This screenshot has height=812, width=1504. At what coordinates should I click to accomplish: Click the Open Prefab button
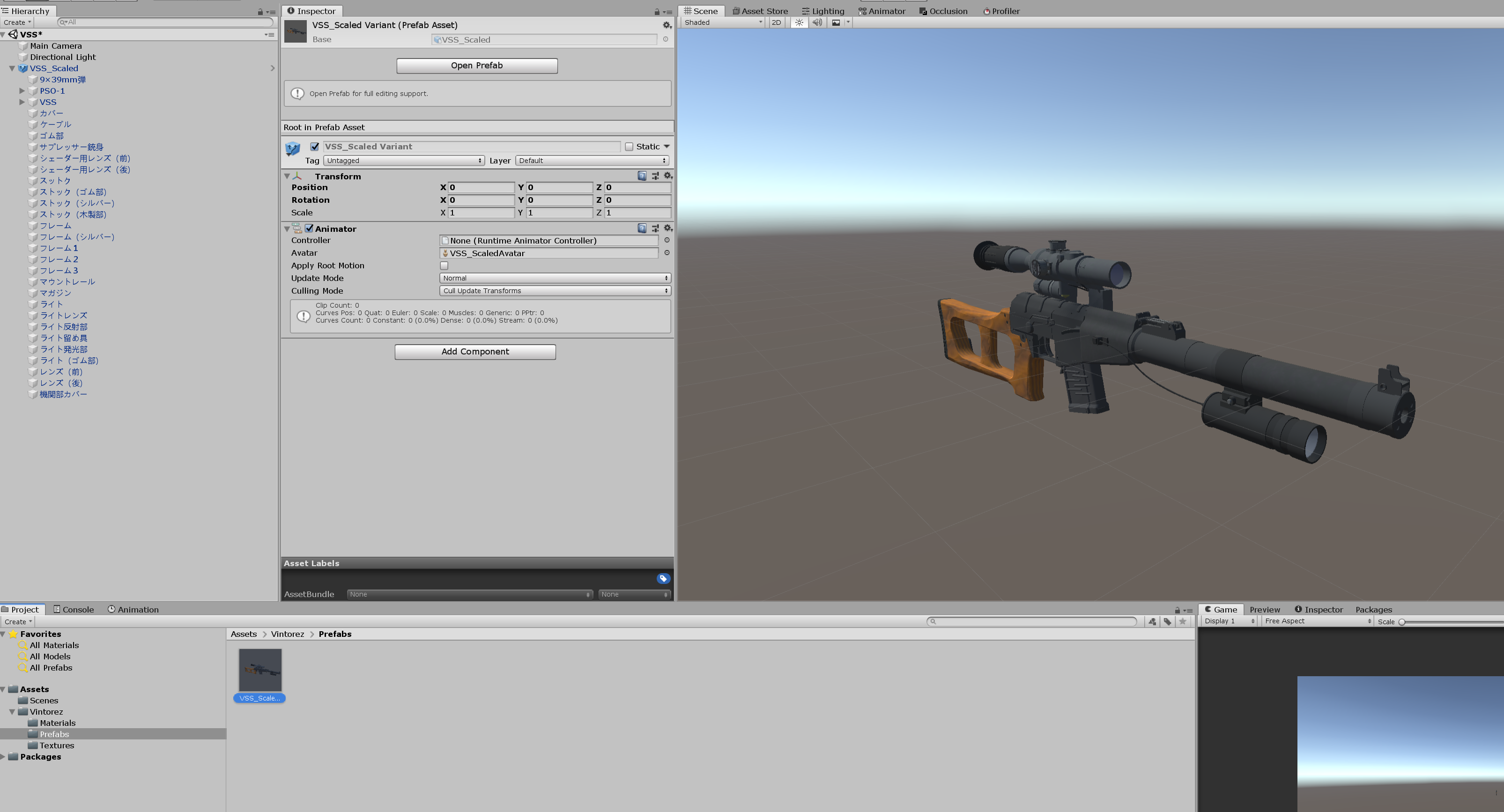[476, 66]
